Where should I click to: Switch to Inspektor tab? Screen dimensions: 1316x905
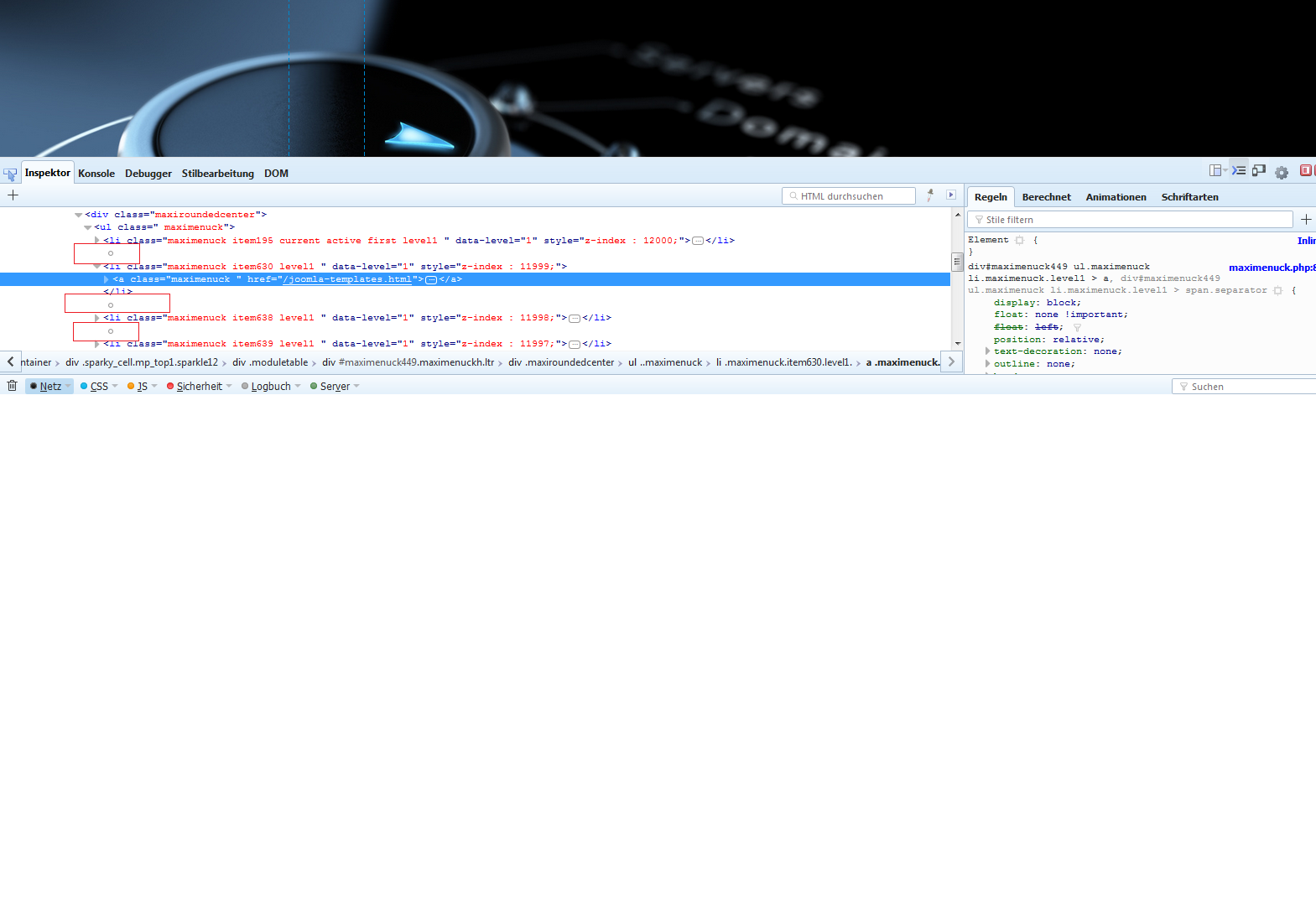coord(48,172)
